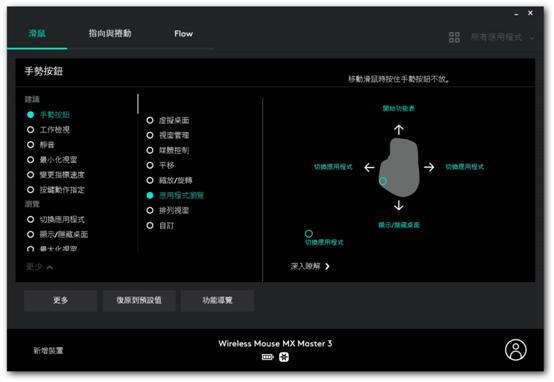
Task: Collapse the list with 更少 chevron
Action: coord(39,267)
